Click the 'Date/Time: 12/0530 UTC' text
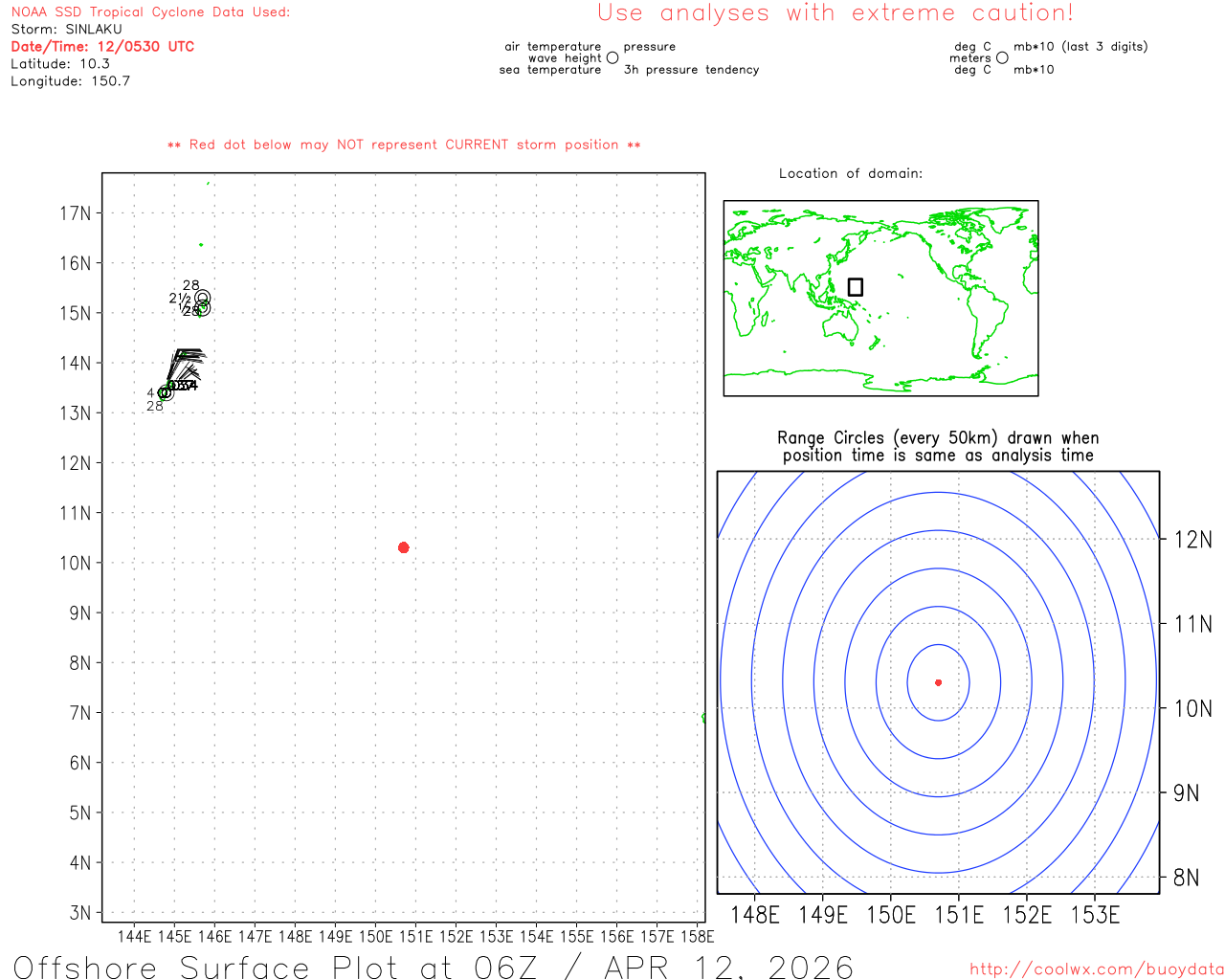1225x980 pixels. point(102,47)
